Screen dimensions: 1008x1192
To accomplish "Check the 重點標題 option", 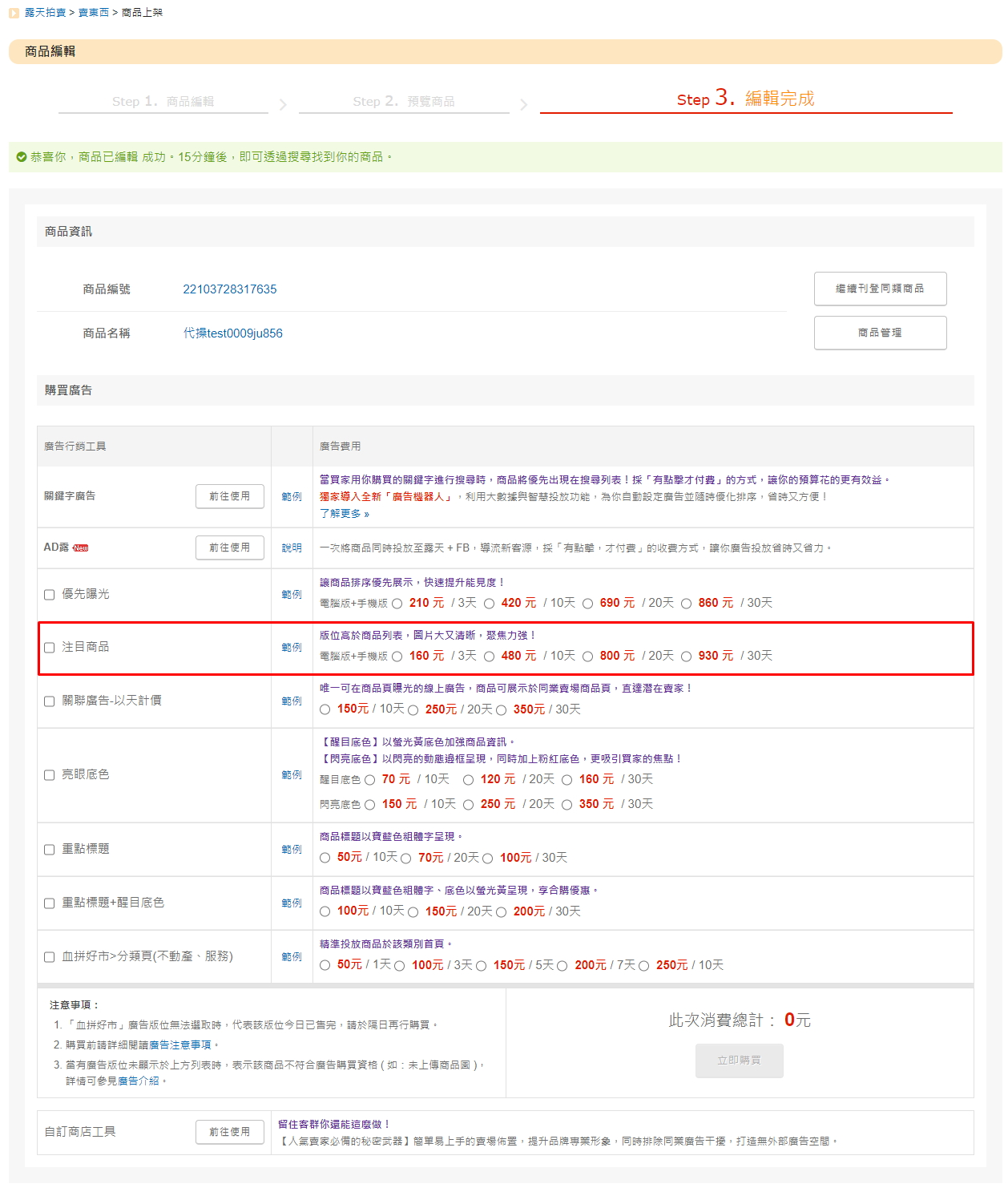I will pos(50,850).
